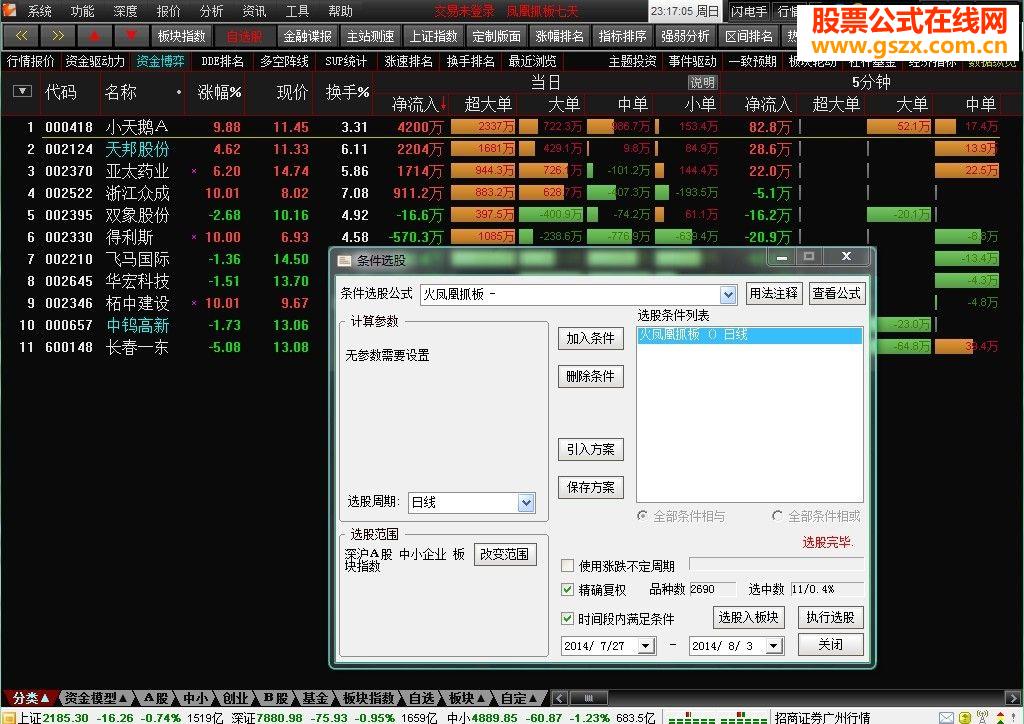Select the 全部条件相与 radio button

[643, 516]
